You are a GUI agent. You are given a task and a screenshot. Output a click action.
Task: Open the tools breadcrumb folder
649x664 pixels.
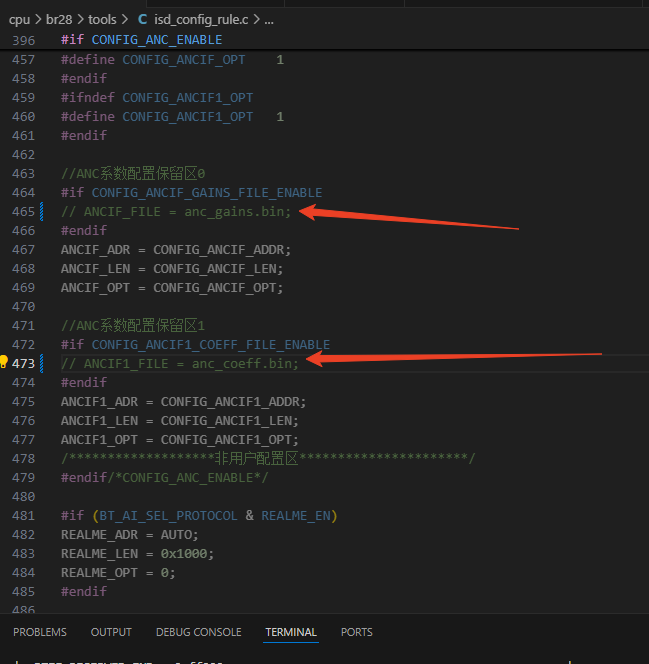[x=102, y=19]
